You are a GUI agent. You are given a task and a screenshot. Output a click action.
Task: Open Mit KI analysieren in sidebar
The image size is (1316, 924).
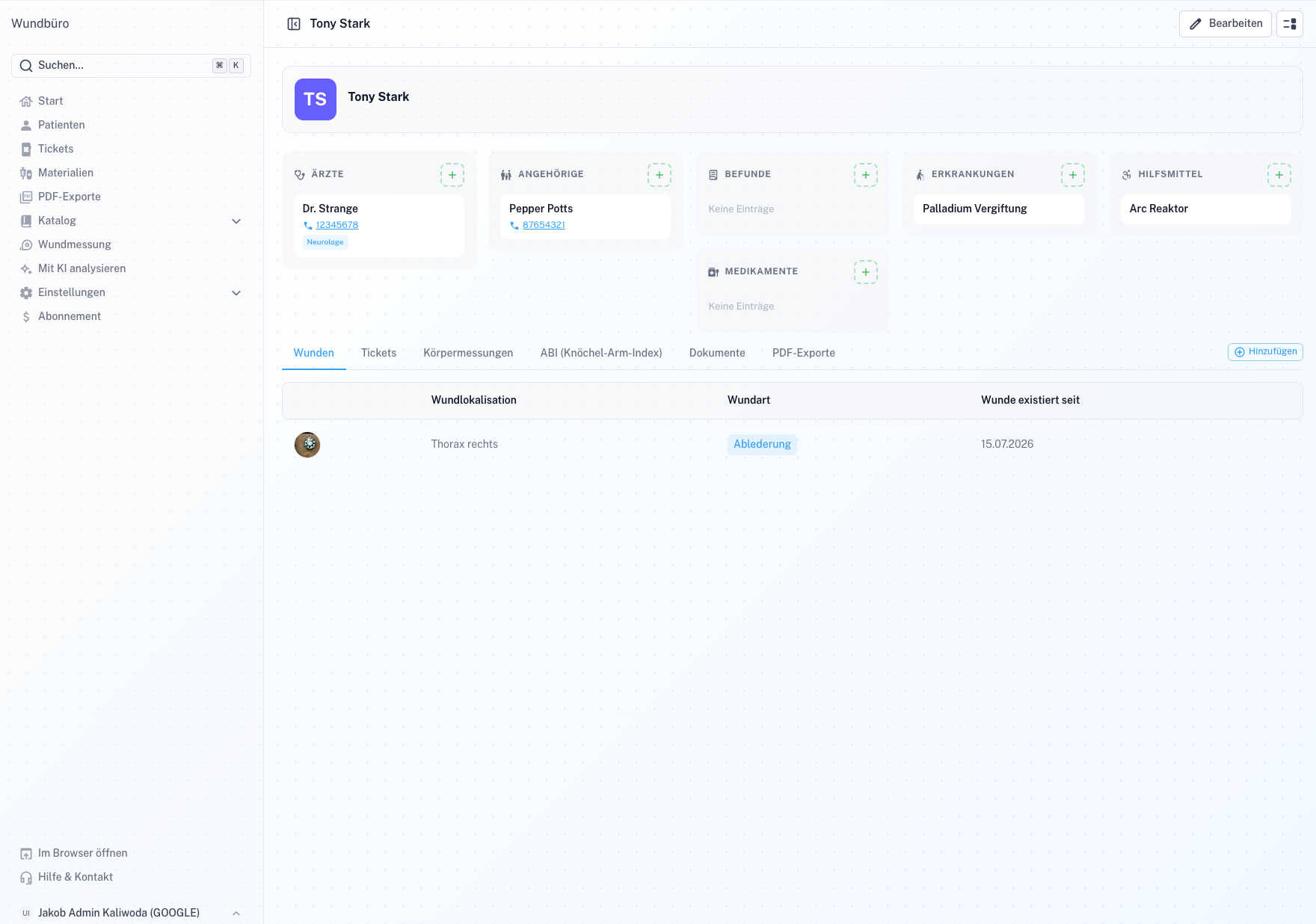[x=131, y=268]
